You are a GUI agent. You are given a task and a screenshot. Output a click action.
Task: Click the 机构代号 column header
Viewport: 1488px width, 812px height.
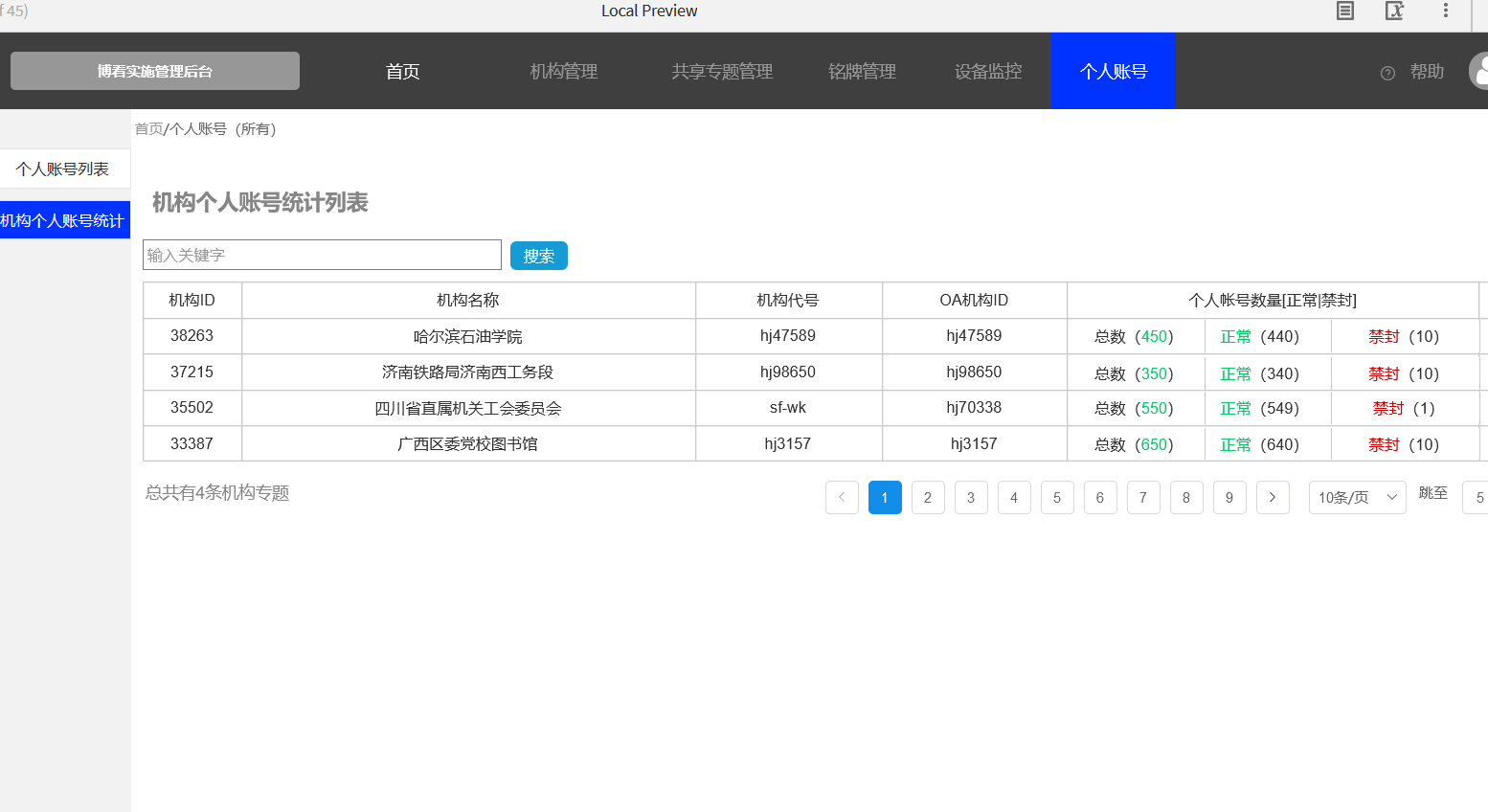[x=788, y=300]
